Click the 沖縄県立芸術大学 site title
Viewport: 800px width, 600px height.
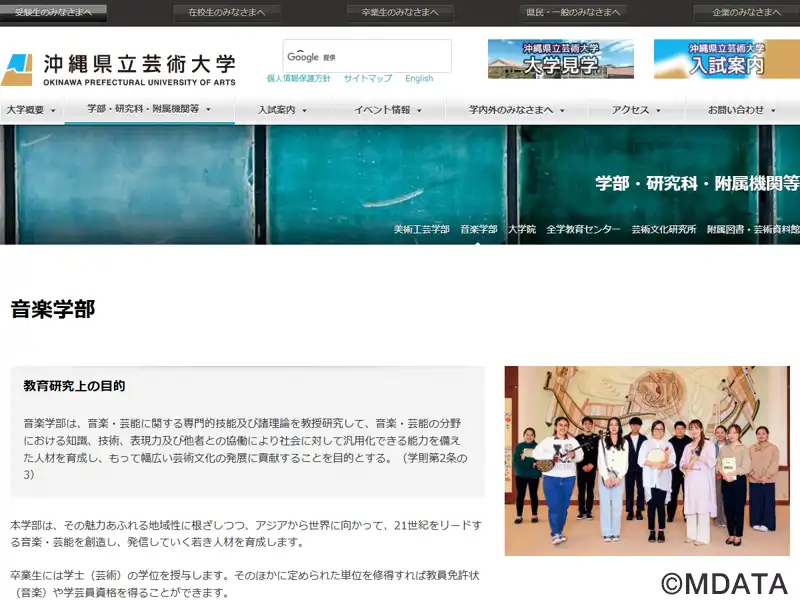pos(139,64)
